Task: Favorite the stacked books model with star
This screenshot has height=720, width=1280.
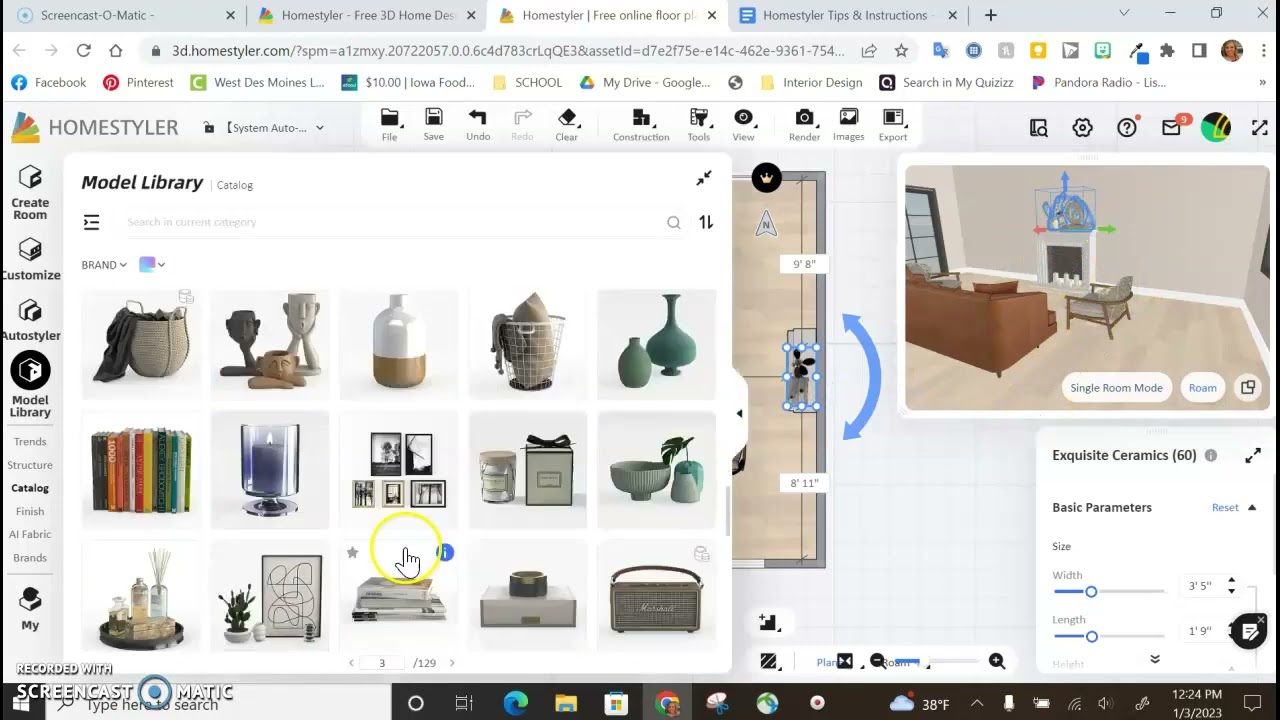Action: (352, 552)
